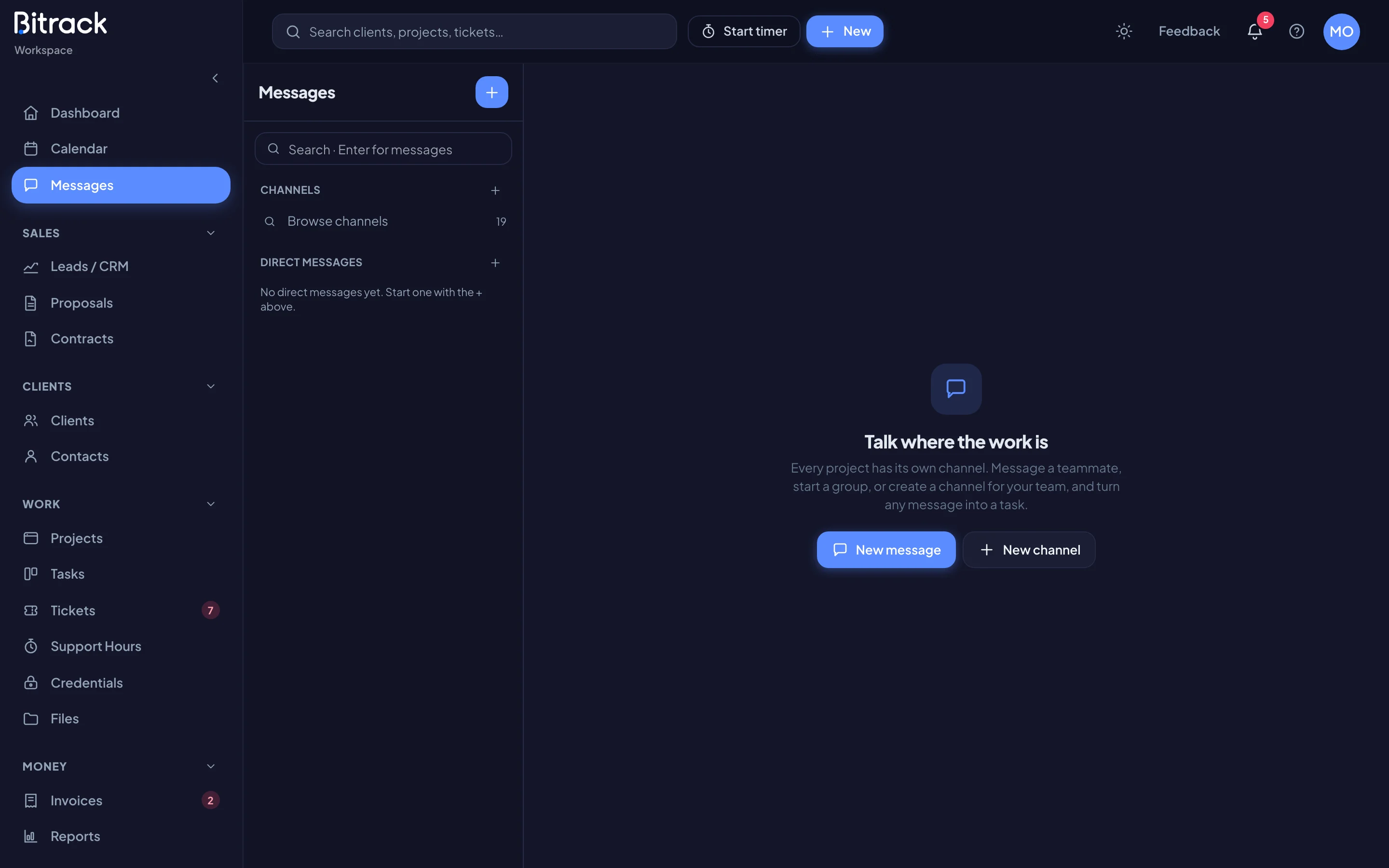Open Calendar from sidebar
1389x868 pixels.
click(x=121, y=149)
